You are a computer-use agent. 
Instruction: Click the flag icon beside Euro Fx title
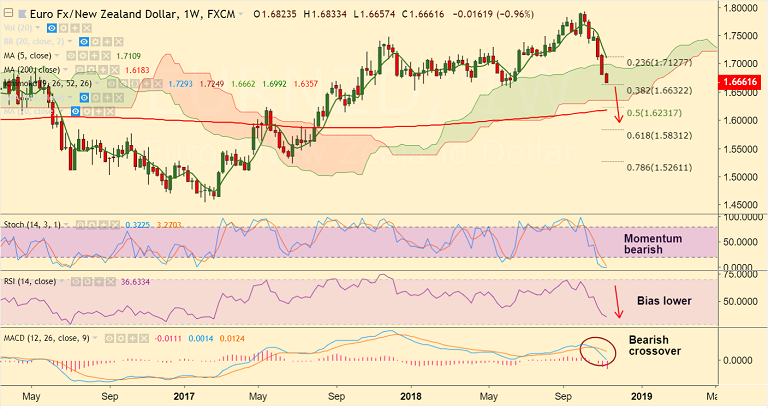pyautogui.click(x=23, y=14)
